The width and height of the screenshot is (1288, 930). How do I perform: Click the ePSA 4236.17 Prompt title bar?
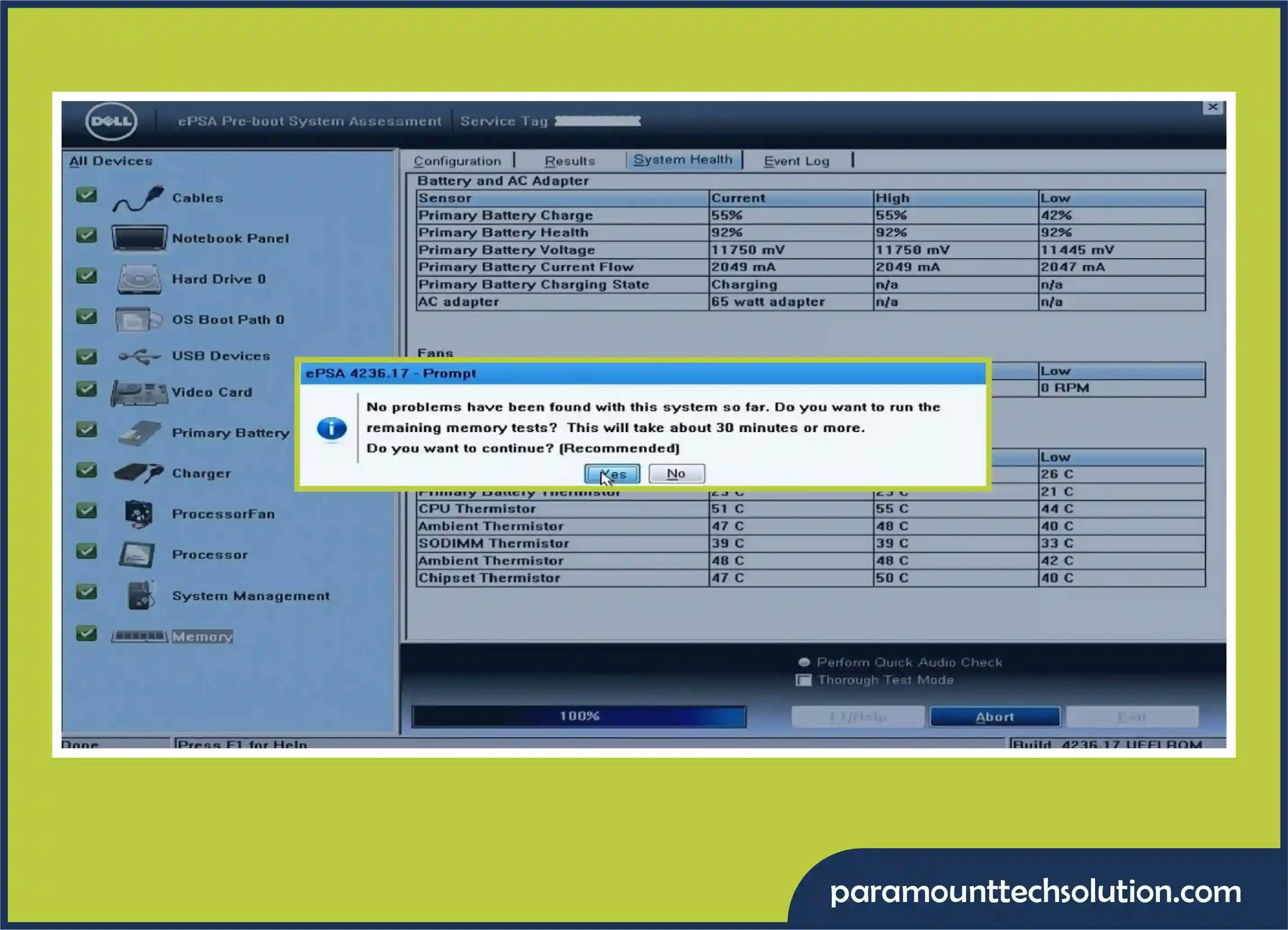[643, 374]
